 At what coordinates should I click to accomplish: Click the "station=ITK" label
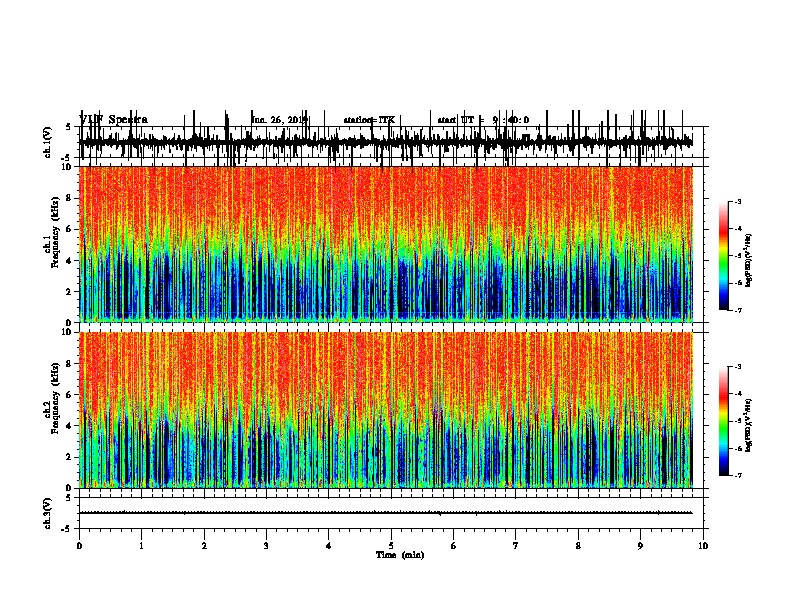[x=369, y=120]
